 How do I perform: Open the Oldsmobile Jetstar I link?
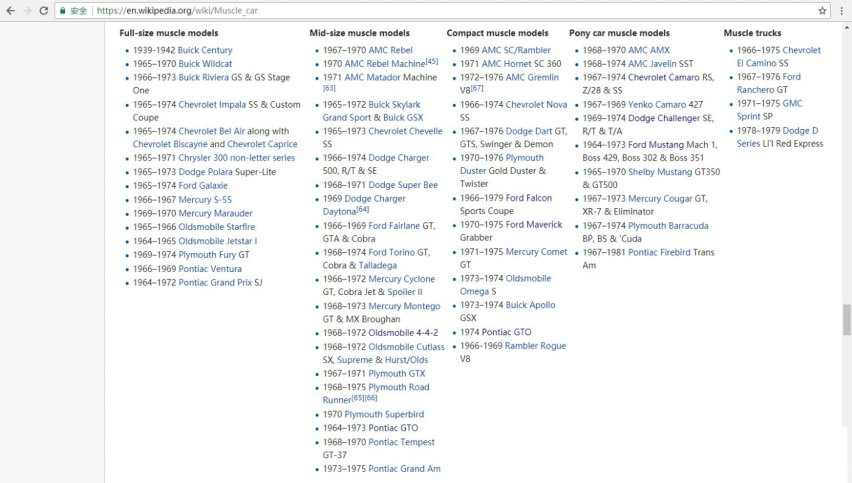[217, 241]
